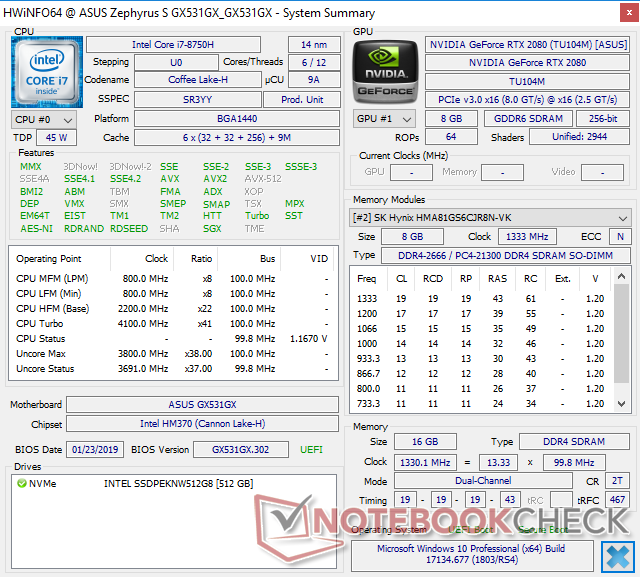Expand the SK Hynix memory module dropdown

[x=490, y=217]
